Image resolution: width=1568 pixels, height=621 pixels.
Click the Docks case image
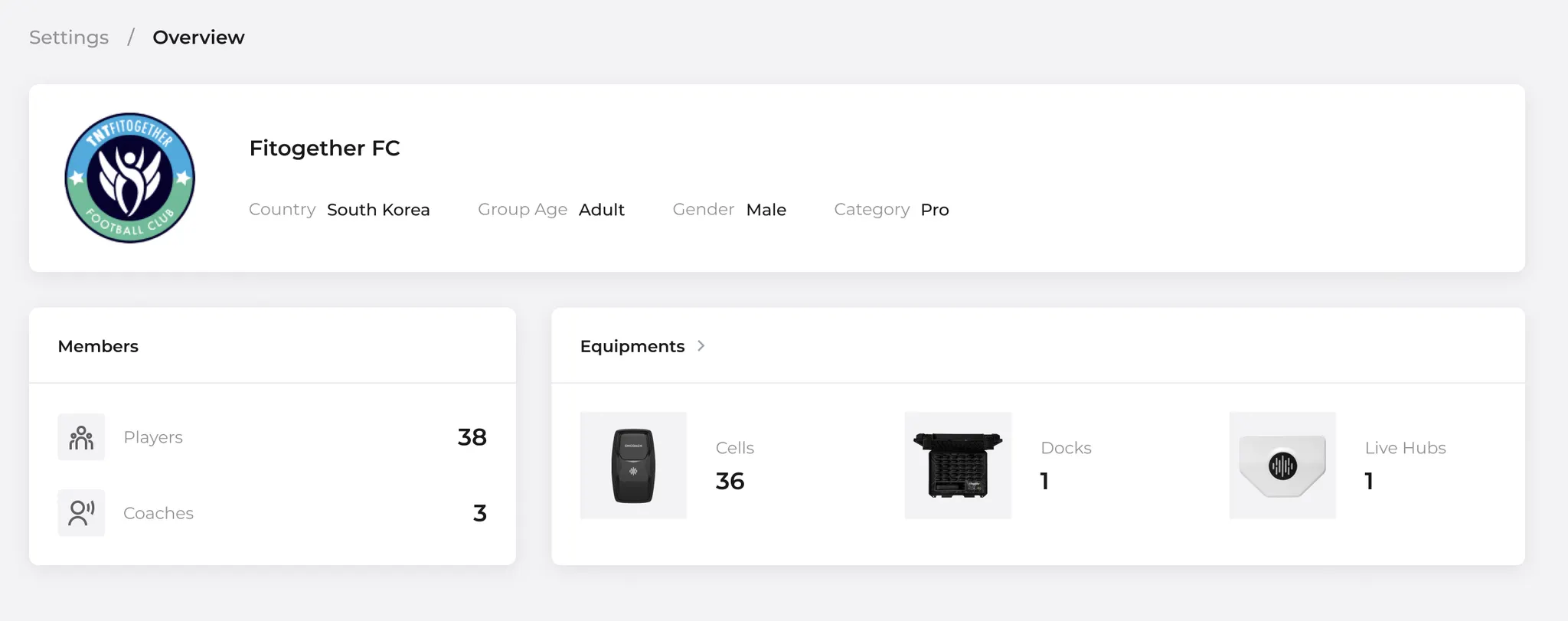click(958, 466)
